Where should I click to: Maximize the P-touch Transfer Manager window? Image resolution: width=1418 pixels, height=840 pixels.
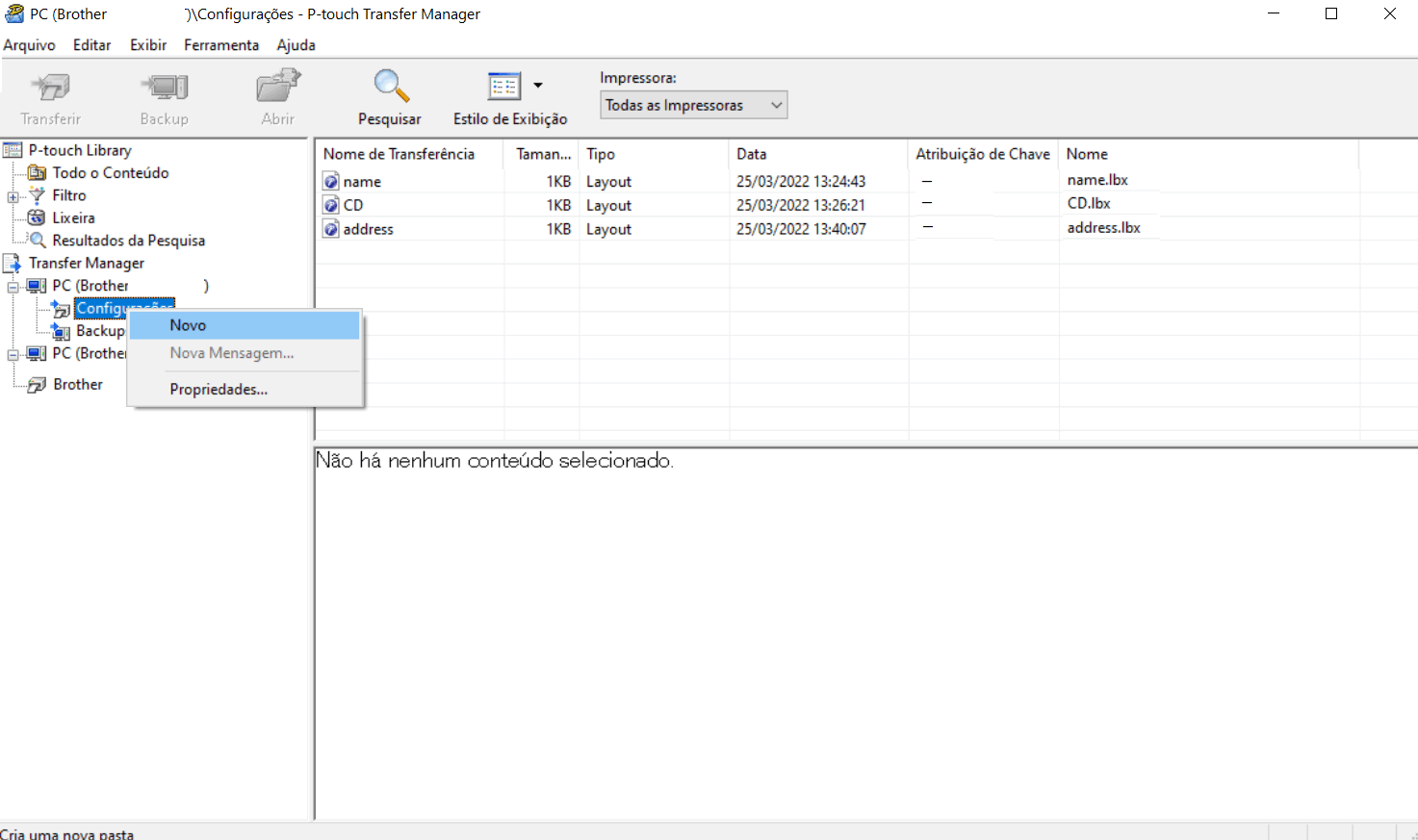[x=1331, y=13]
